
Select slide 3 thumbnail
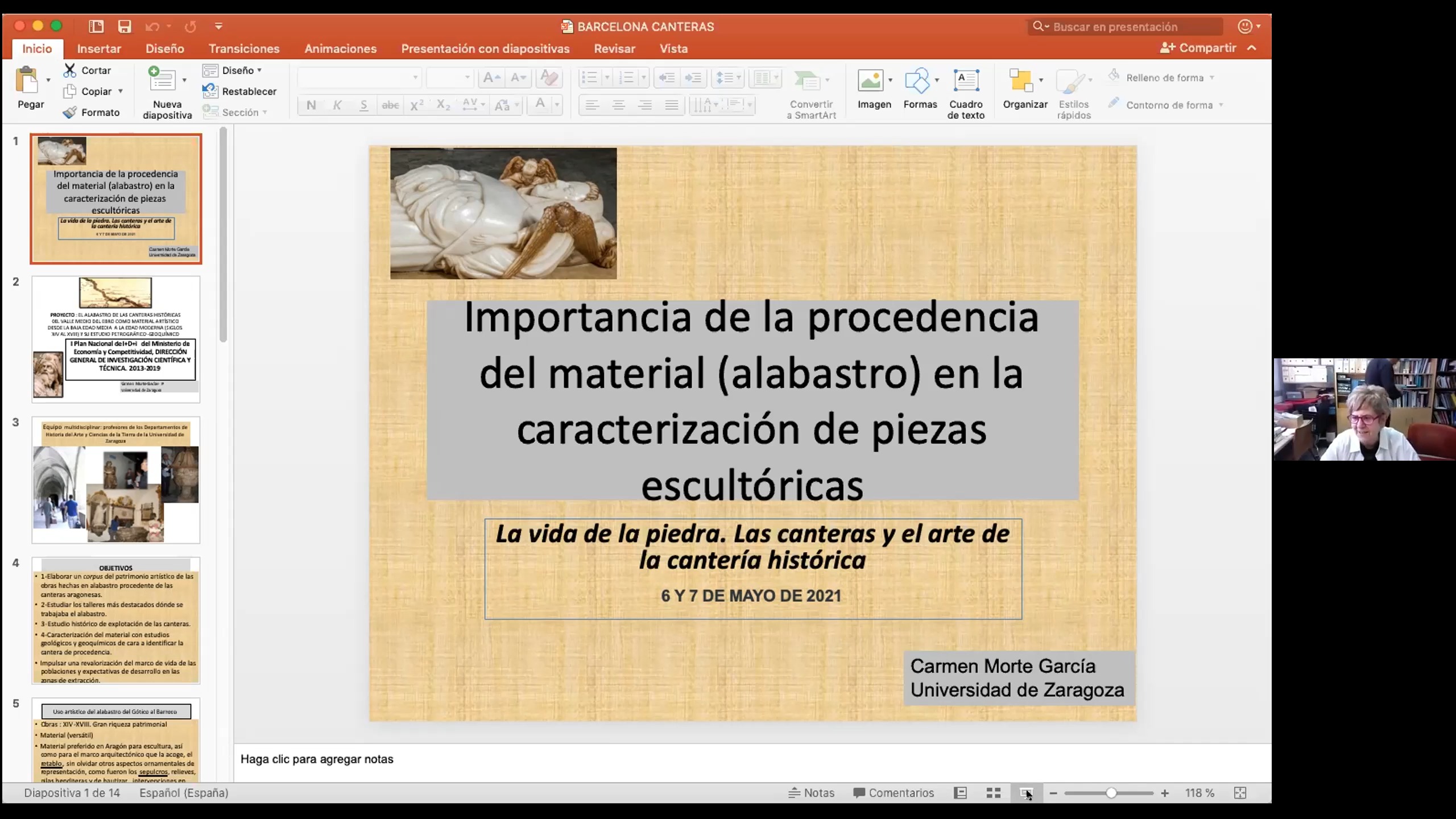116,479
